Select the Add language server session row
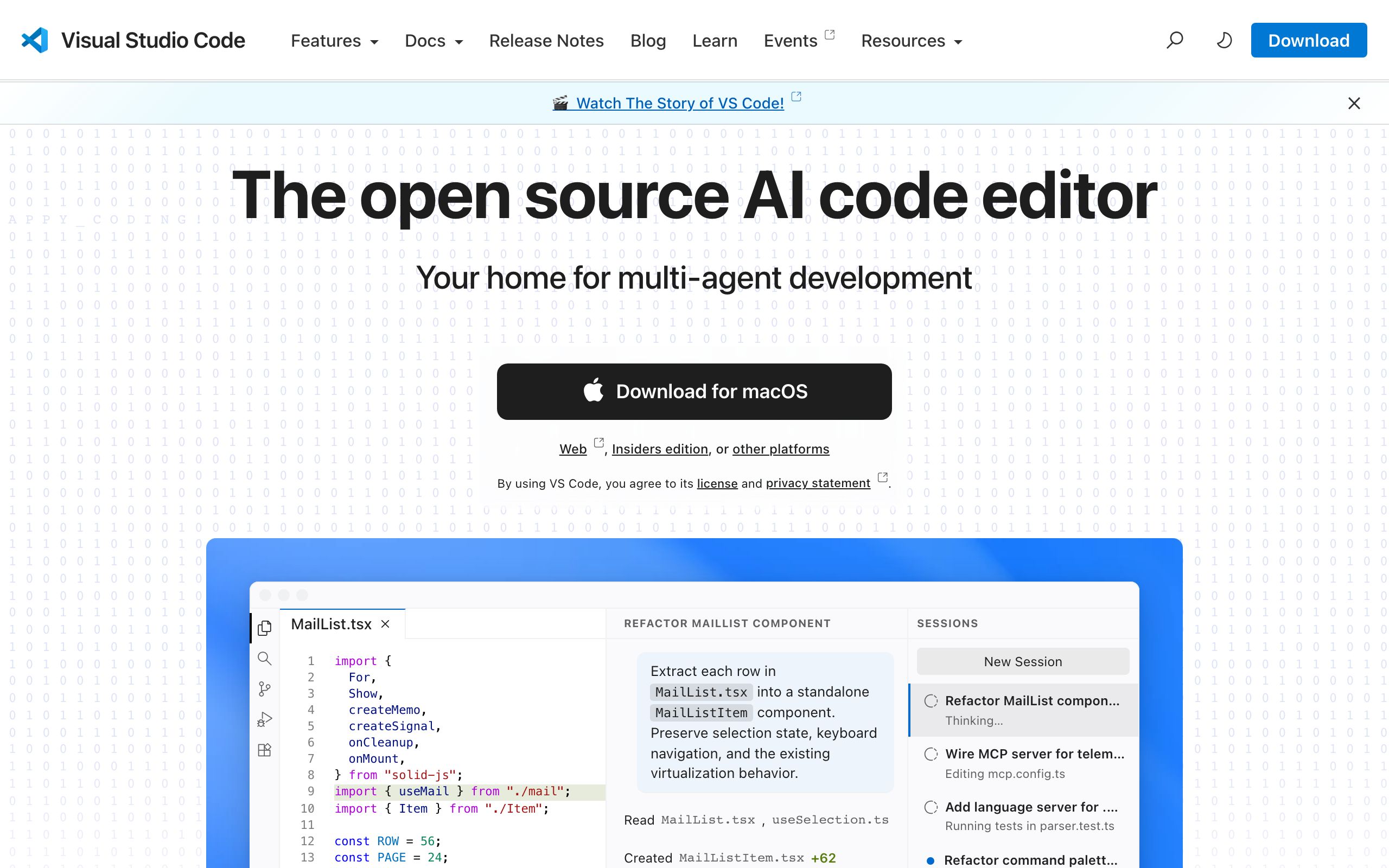 click(1024, 816)
